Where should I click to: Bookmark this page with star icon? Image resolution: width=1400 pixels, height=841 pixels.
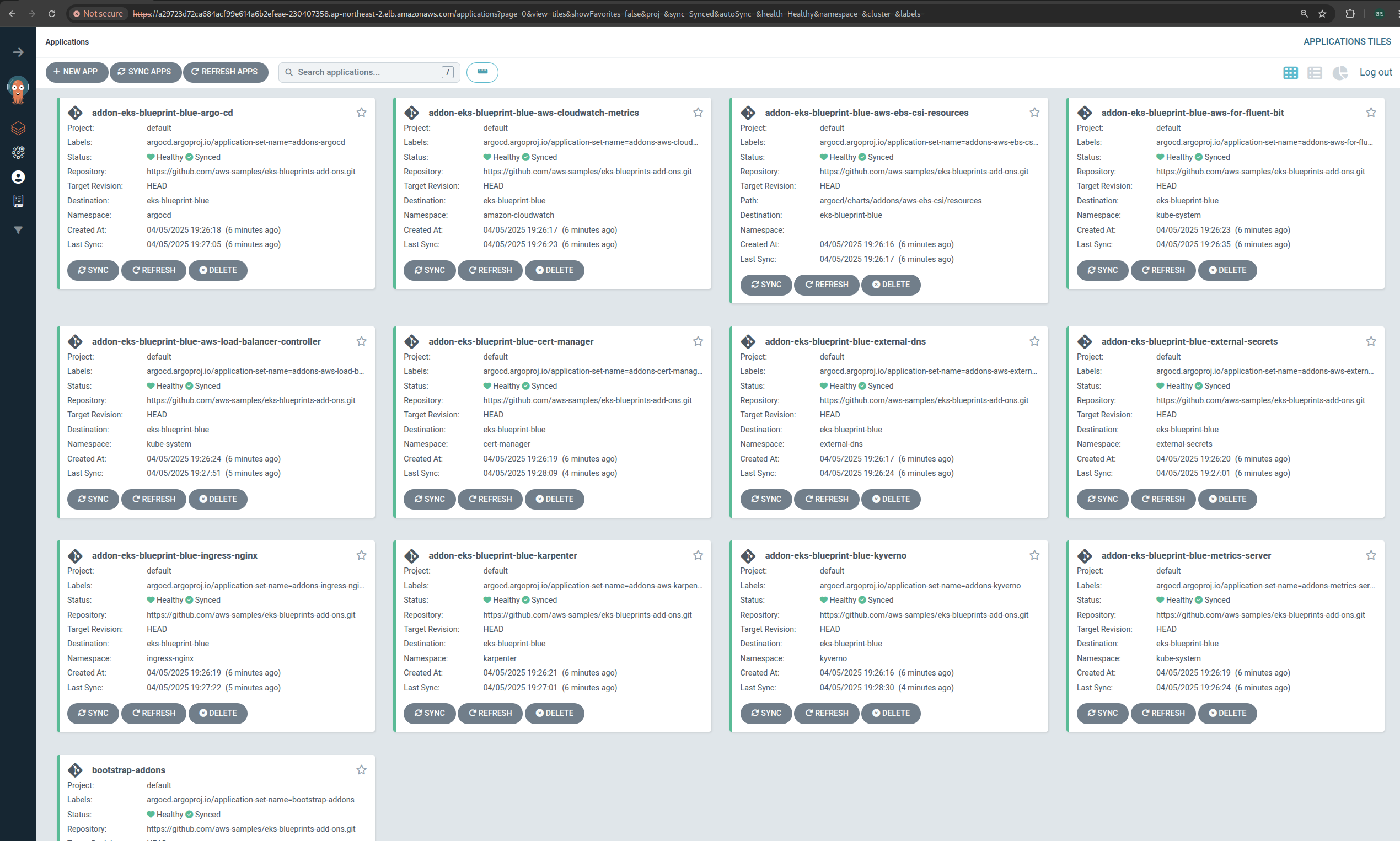tap(1322, 14)
